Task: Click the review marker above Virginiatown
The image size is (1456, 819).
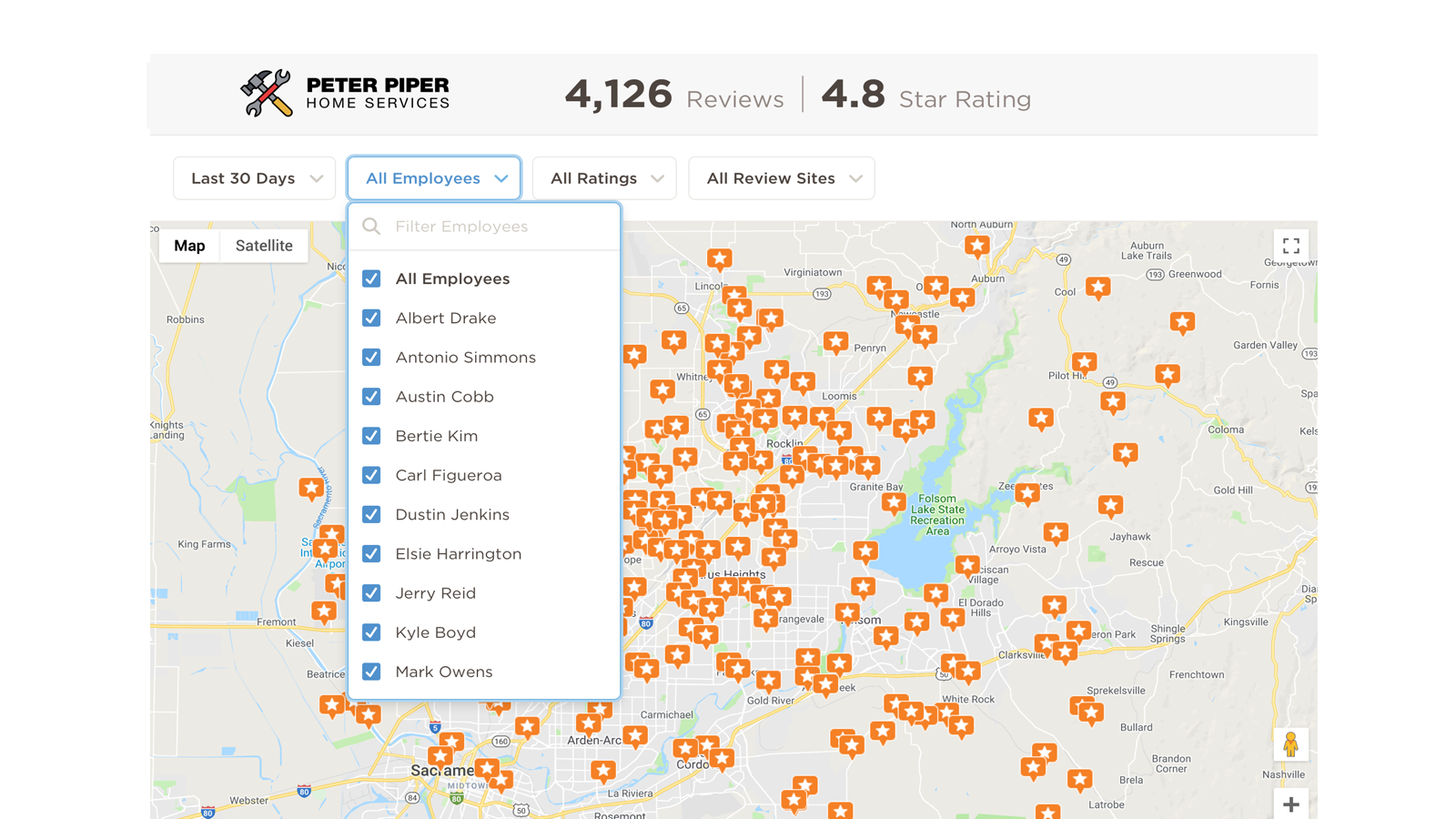Action: [x=720, y=259]
